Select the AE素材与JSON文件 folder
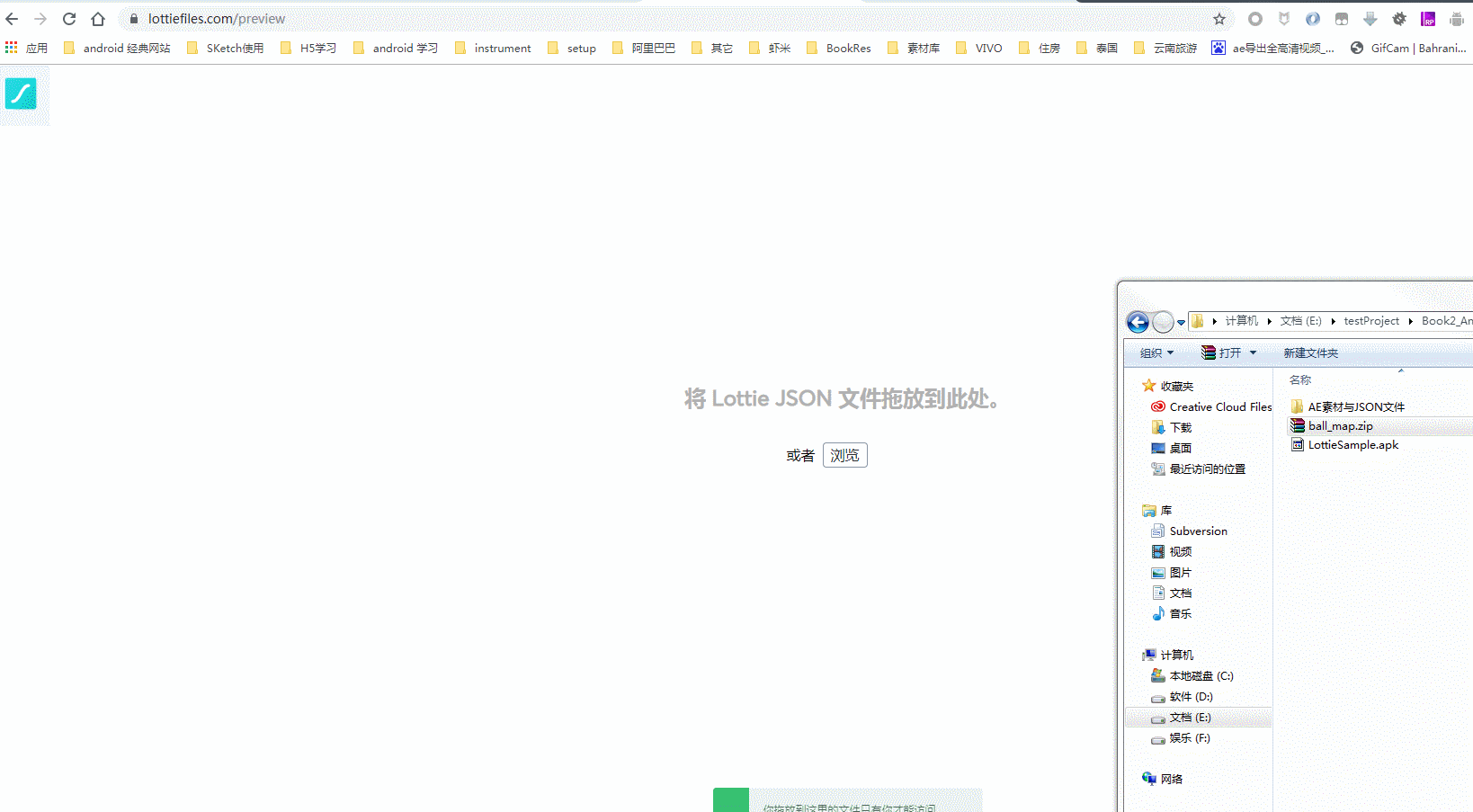 (x=1347, y=406)
